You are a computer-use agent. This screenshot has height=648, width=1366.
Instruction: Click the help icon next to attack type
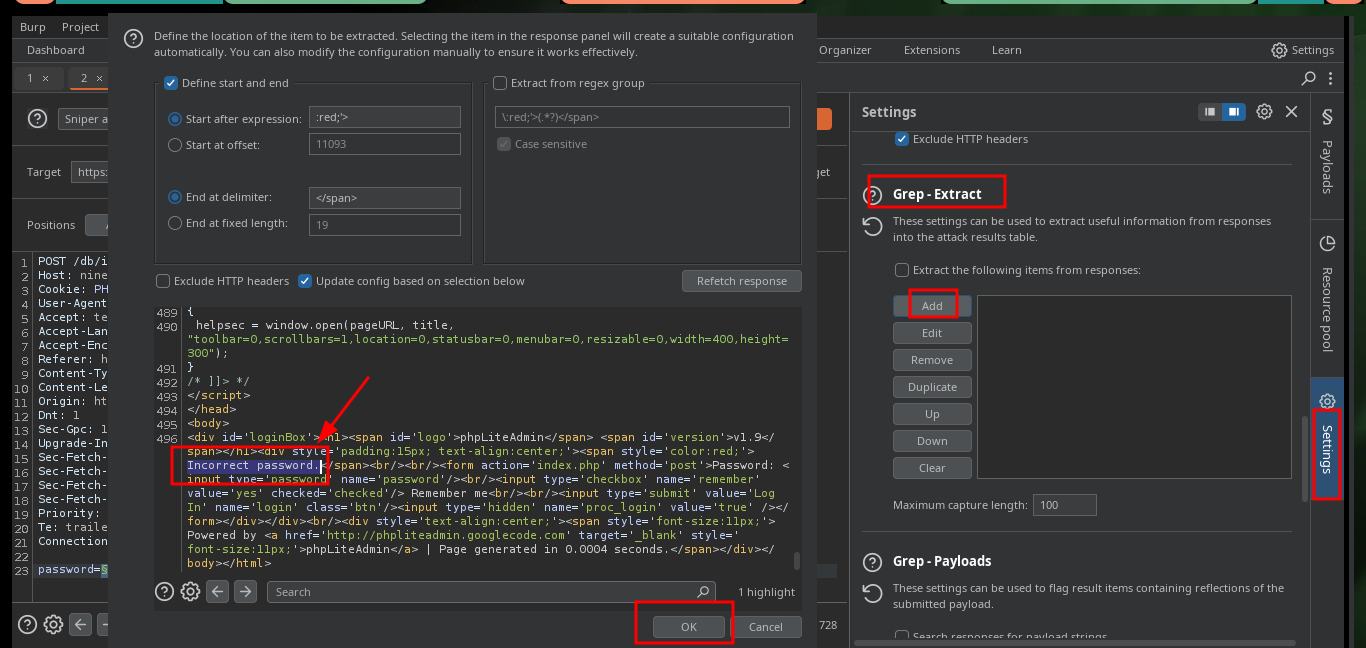click(38, 119)
